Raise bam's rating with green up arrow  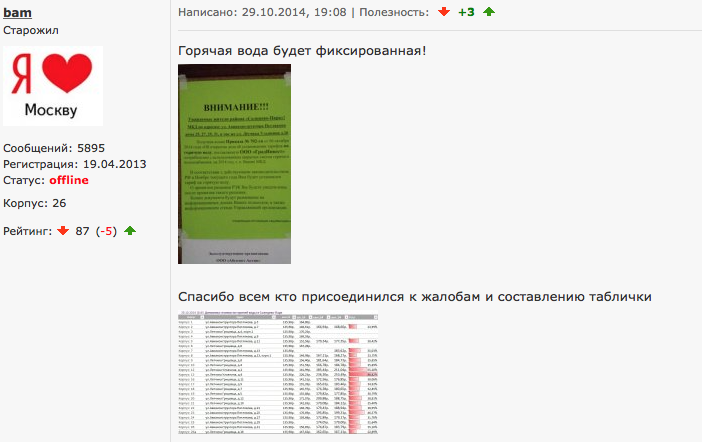pyautogui.click(x=130, y=231)
